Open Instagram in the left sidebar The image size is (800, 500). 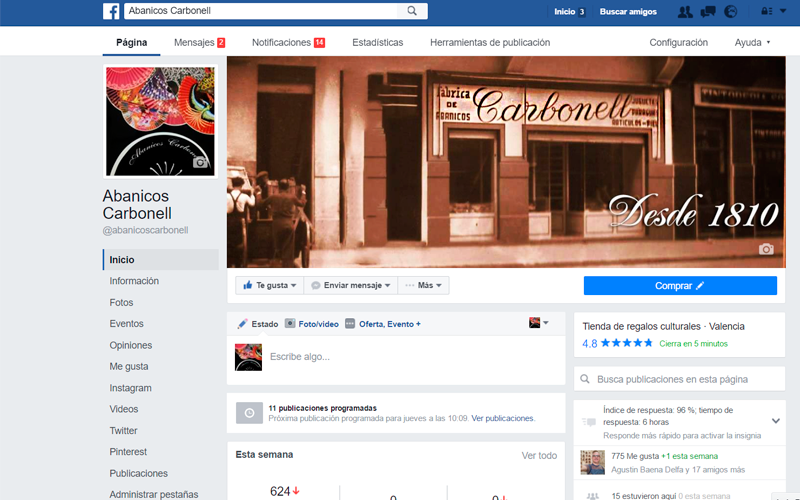point(130,388)
